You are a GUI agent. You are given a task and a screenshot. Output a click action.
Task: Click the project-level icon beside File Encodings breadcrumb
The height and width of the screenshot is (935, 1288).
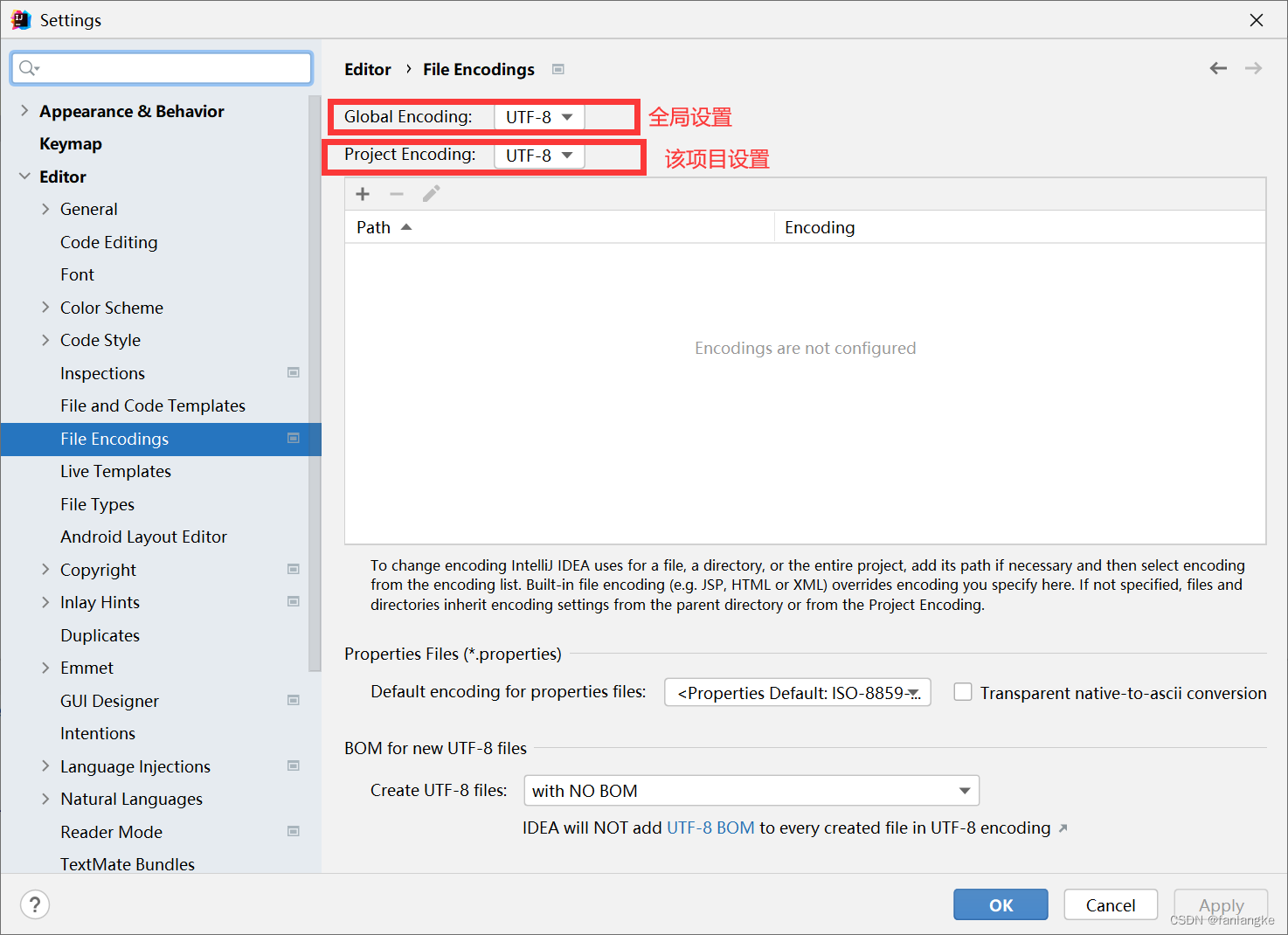point(558,69)
